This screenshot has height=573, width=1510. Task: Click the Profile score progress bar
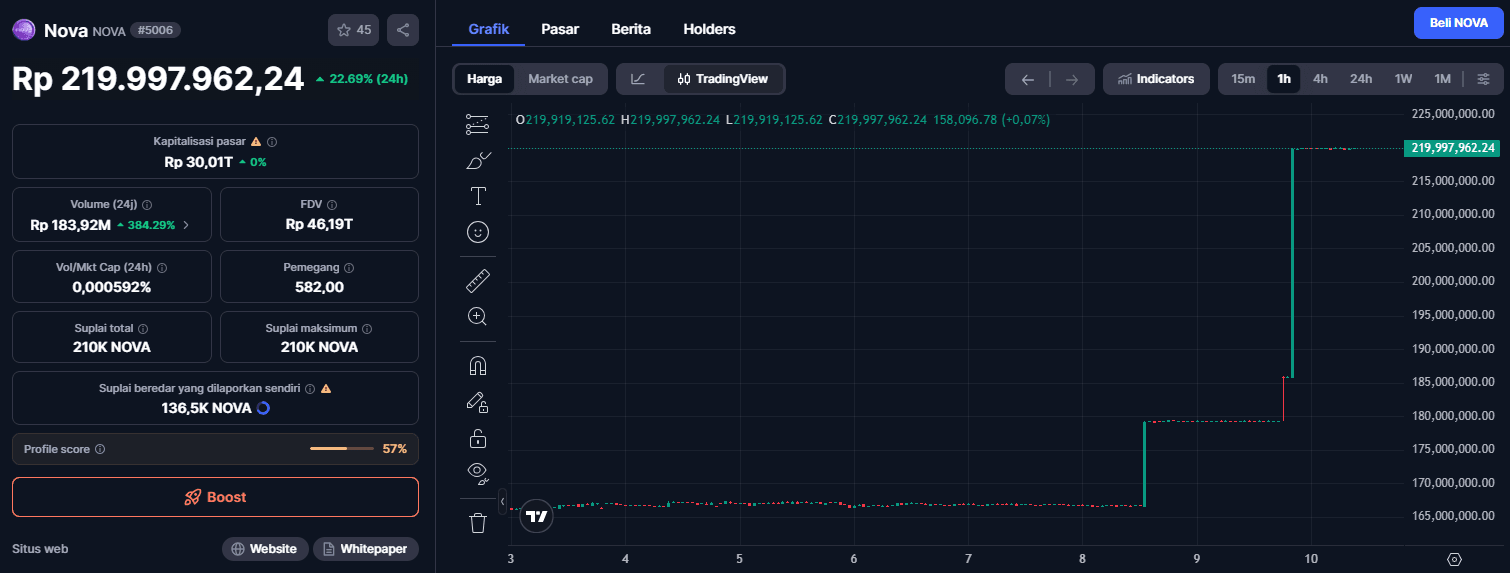pos(342,449)
